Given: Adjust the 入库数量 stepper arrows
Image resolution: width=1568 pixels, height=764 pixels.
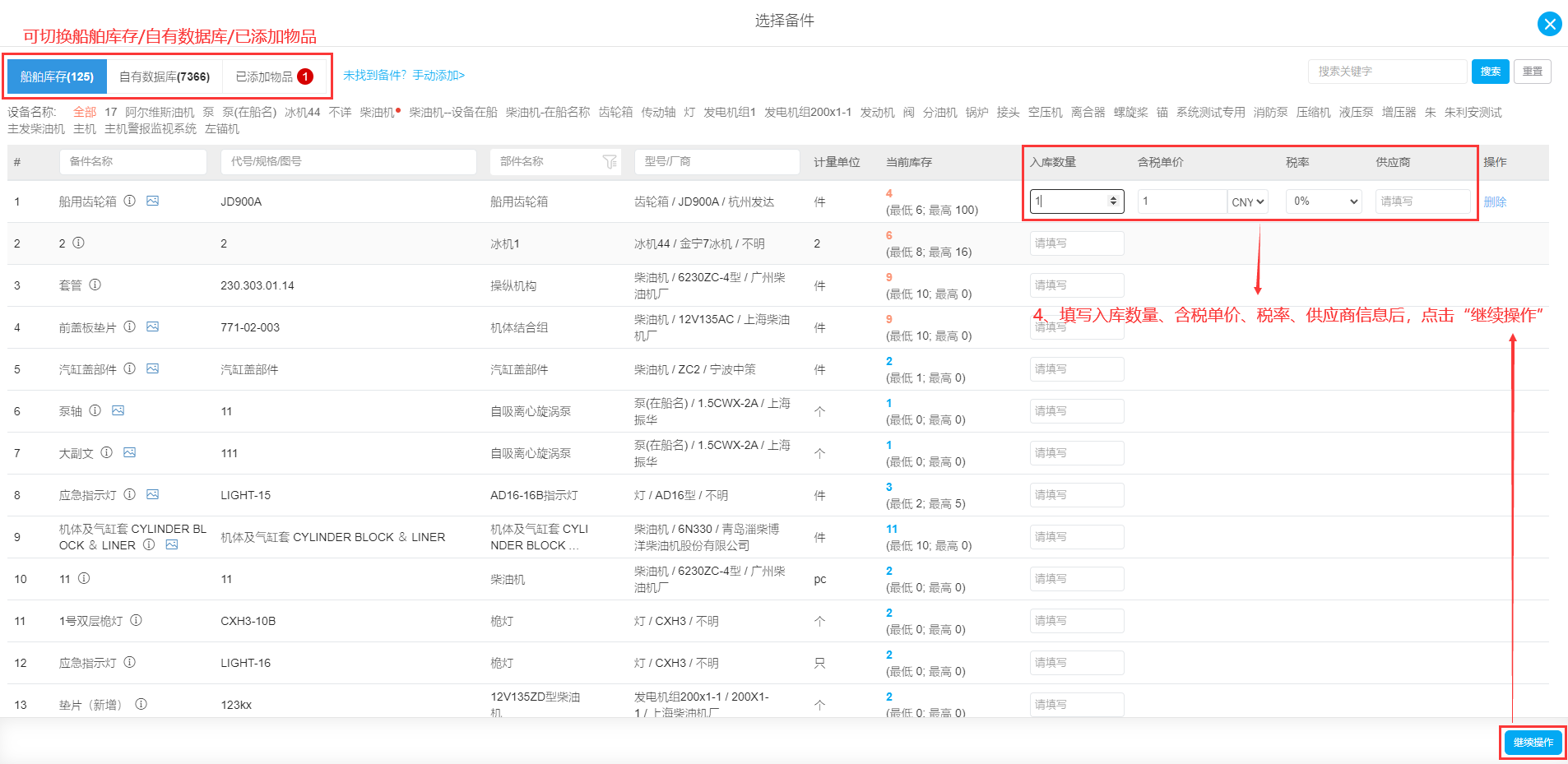Looking at the screenshot, I should [1113, 201].
